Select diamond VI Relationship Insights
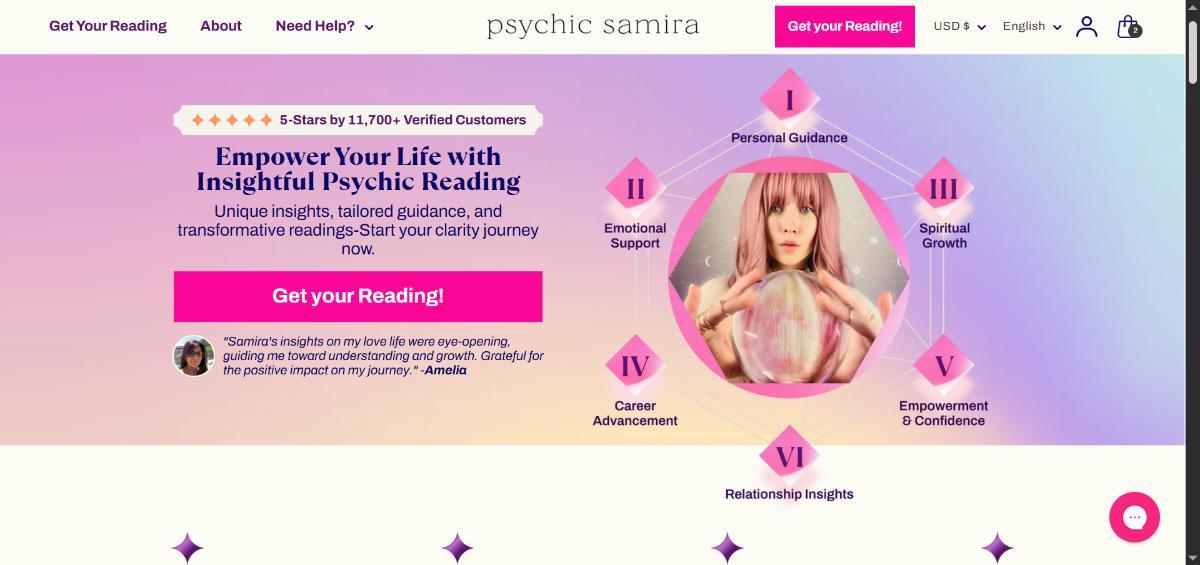 click(x=789, y=457)
